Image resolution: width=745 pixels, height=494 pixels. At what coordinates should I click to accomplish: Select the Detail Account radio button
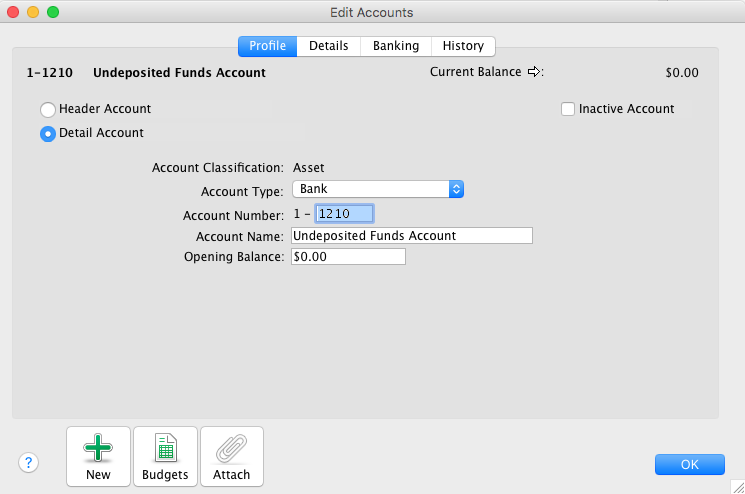click(47, 134)
